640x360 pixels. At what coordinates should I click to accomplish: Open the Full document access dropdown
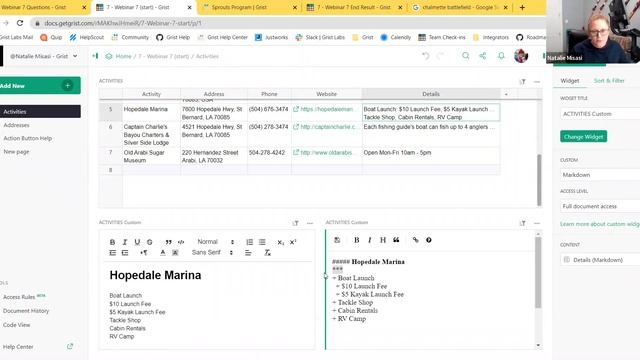tap(600, 206)
